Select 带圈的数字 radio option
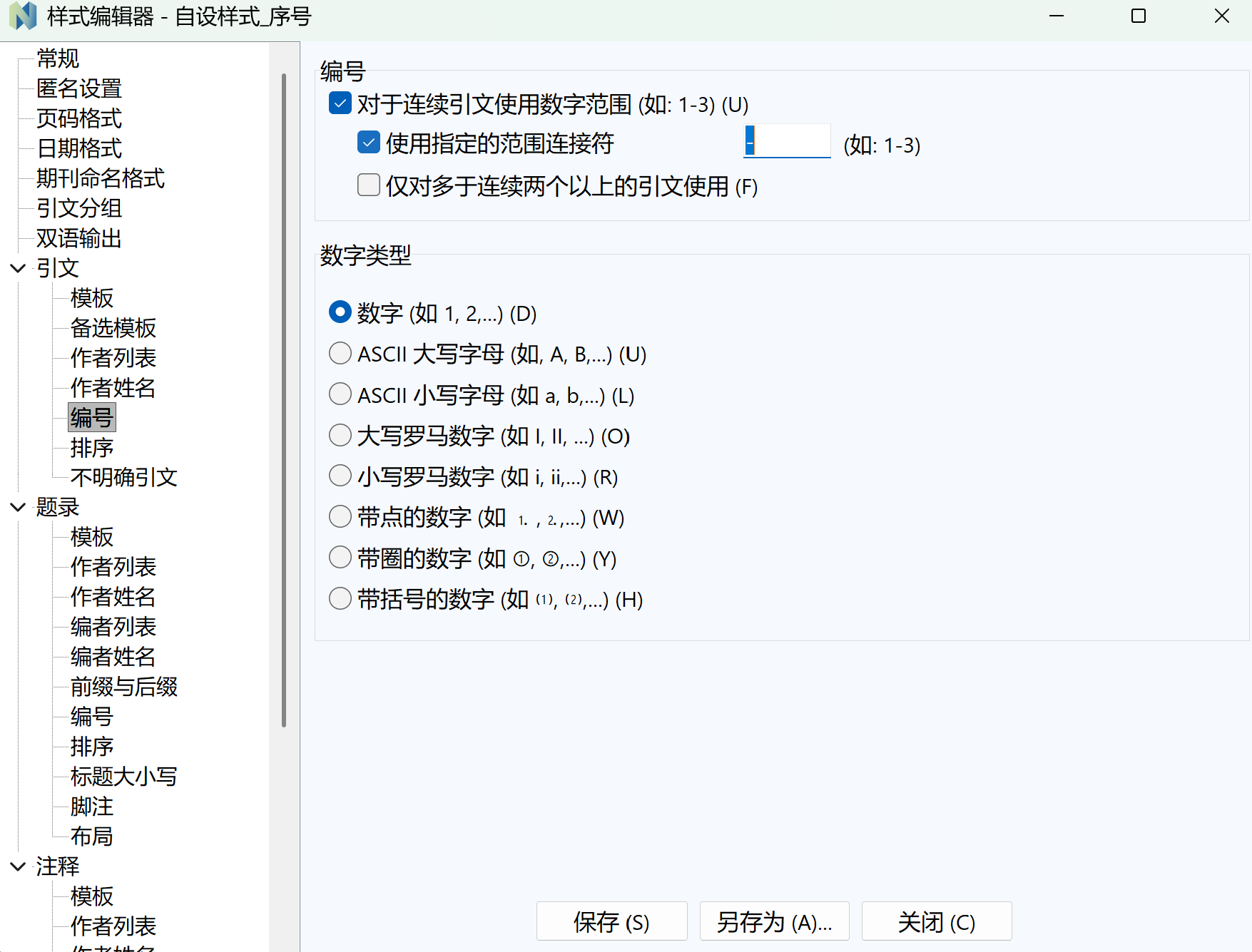 pyautogui.click(x=340, y=558)
